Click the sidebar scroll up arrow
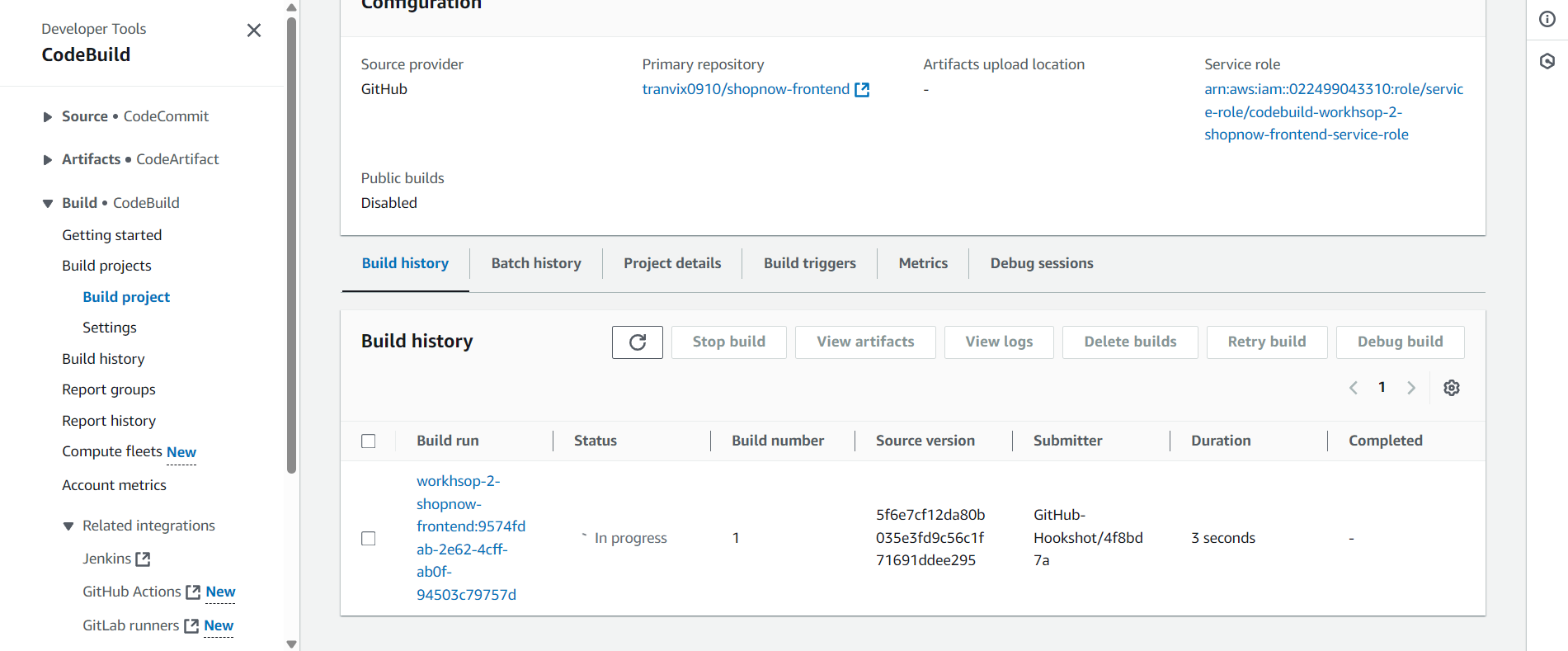The image size is (1568, 651). [x=291, y=7]
